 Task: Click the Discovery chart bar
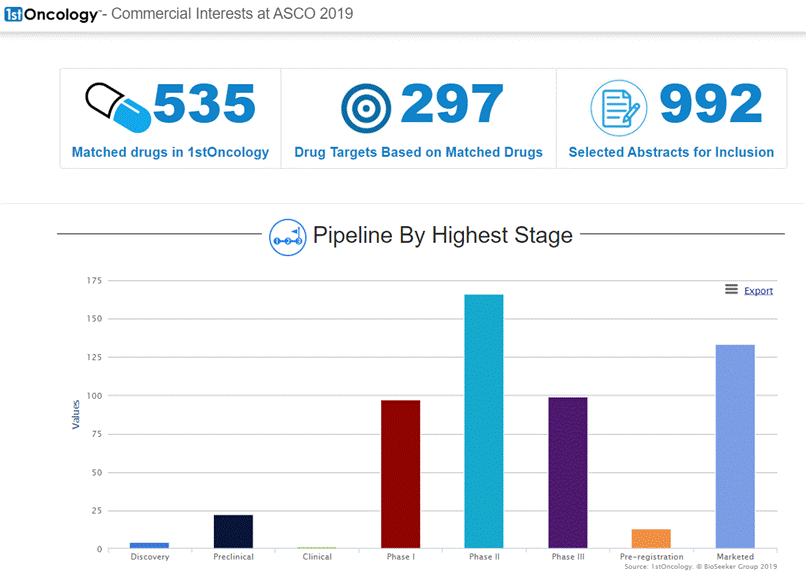pyautogui.click(x=149, y=545)
